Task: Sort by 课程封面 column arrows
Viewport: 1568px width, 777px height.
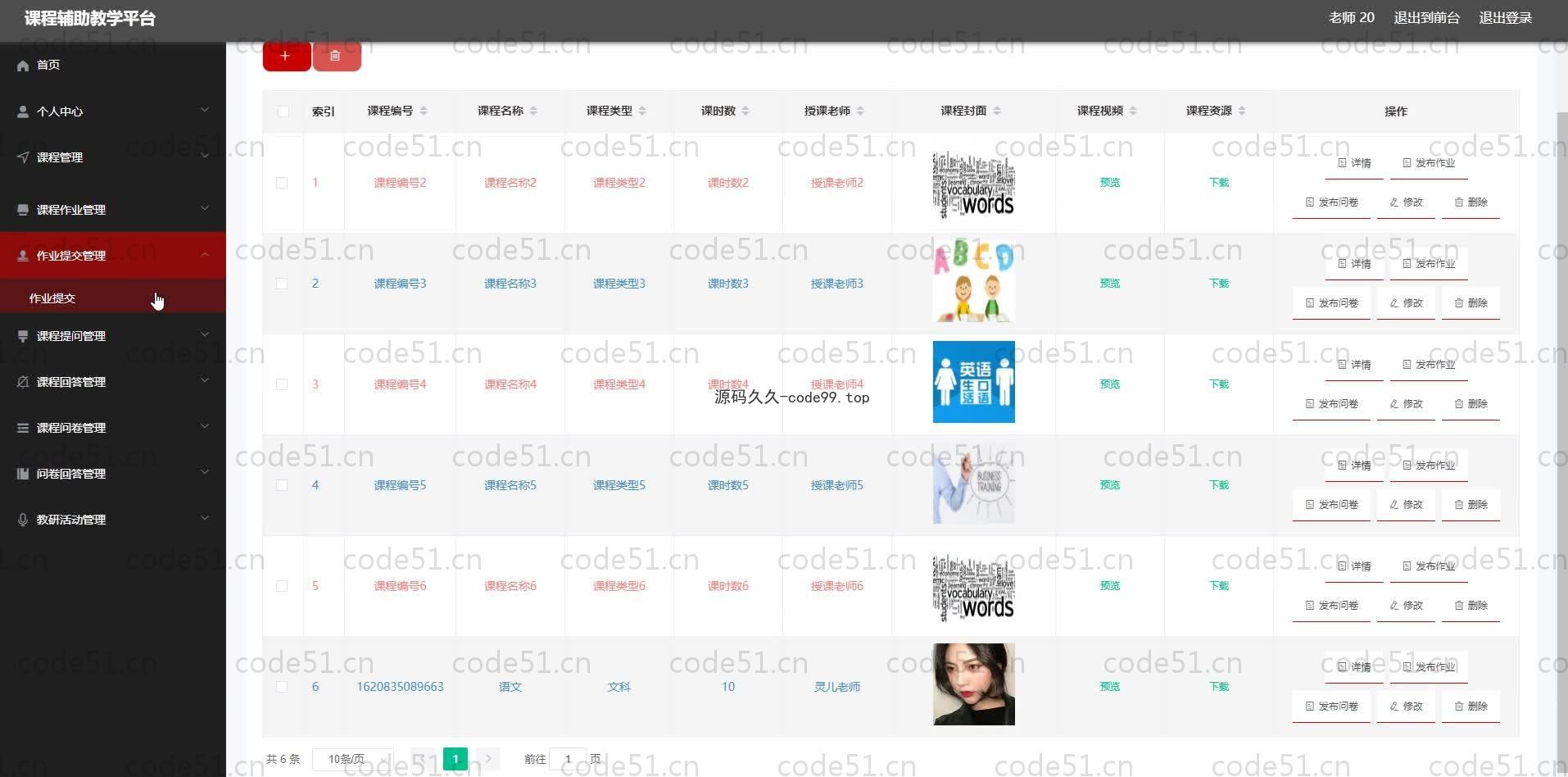Action: click(997, 111)
